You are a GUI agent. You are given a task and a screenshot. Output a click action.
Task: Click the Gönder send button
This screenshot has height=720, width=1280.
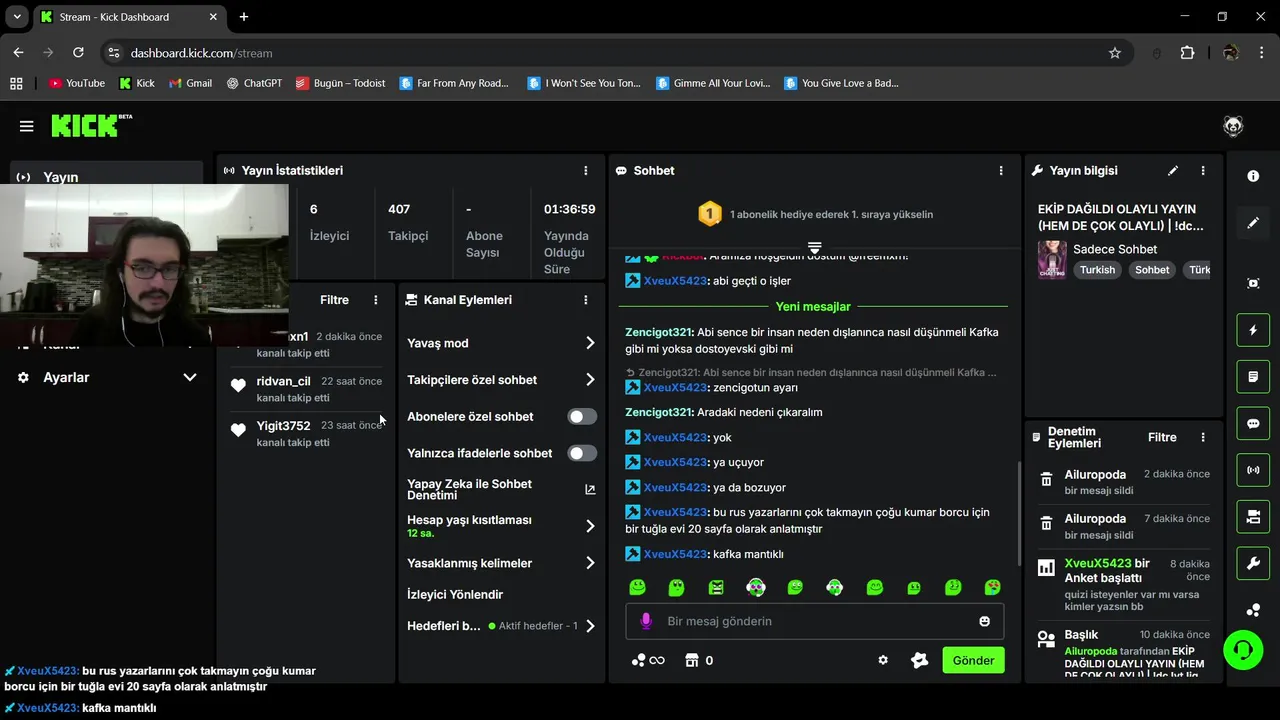click(973, 660)
